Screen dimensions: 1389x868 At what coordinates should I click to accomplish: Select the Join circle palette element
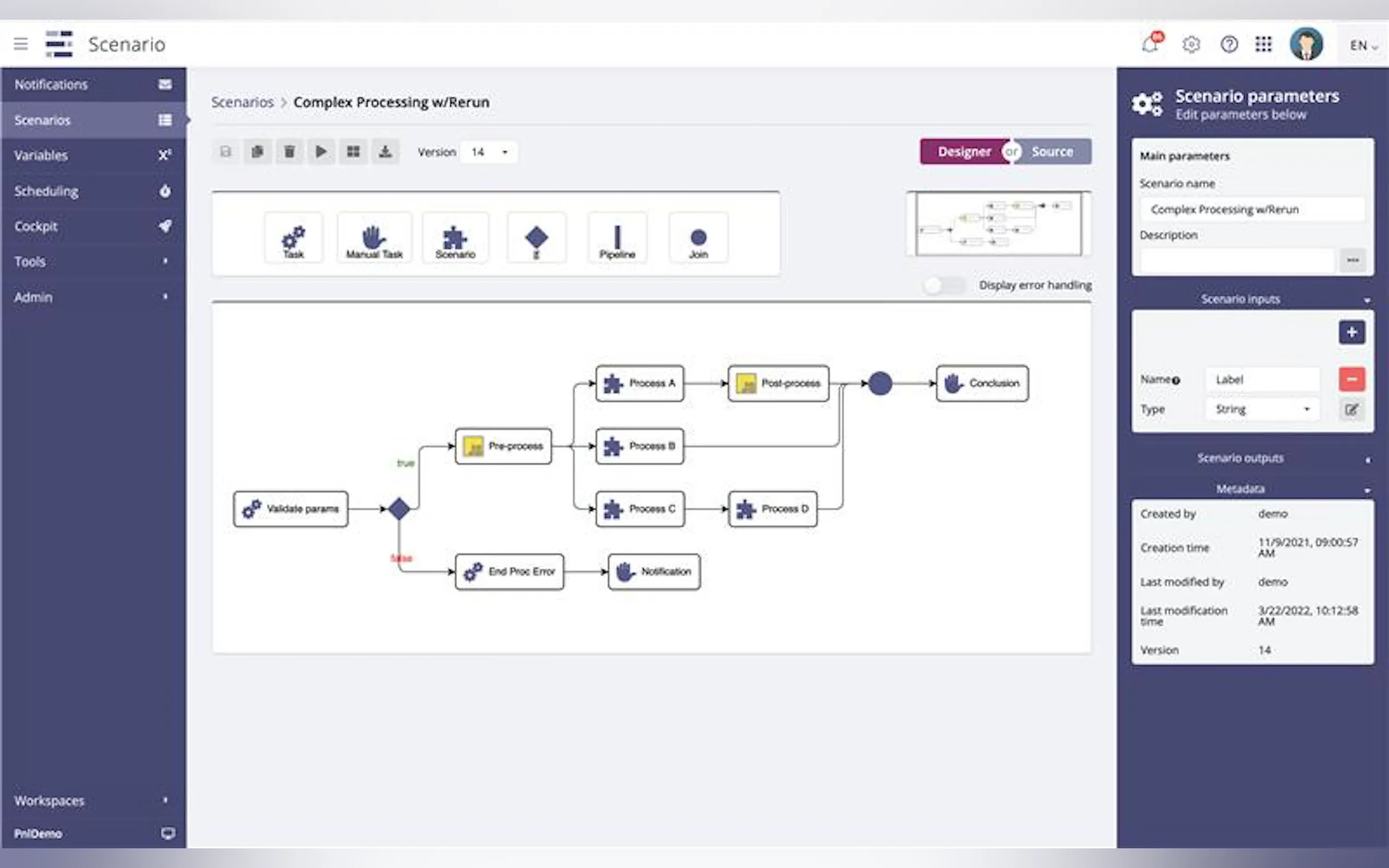pyautogui.click(x=698, y=238)
